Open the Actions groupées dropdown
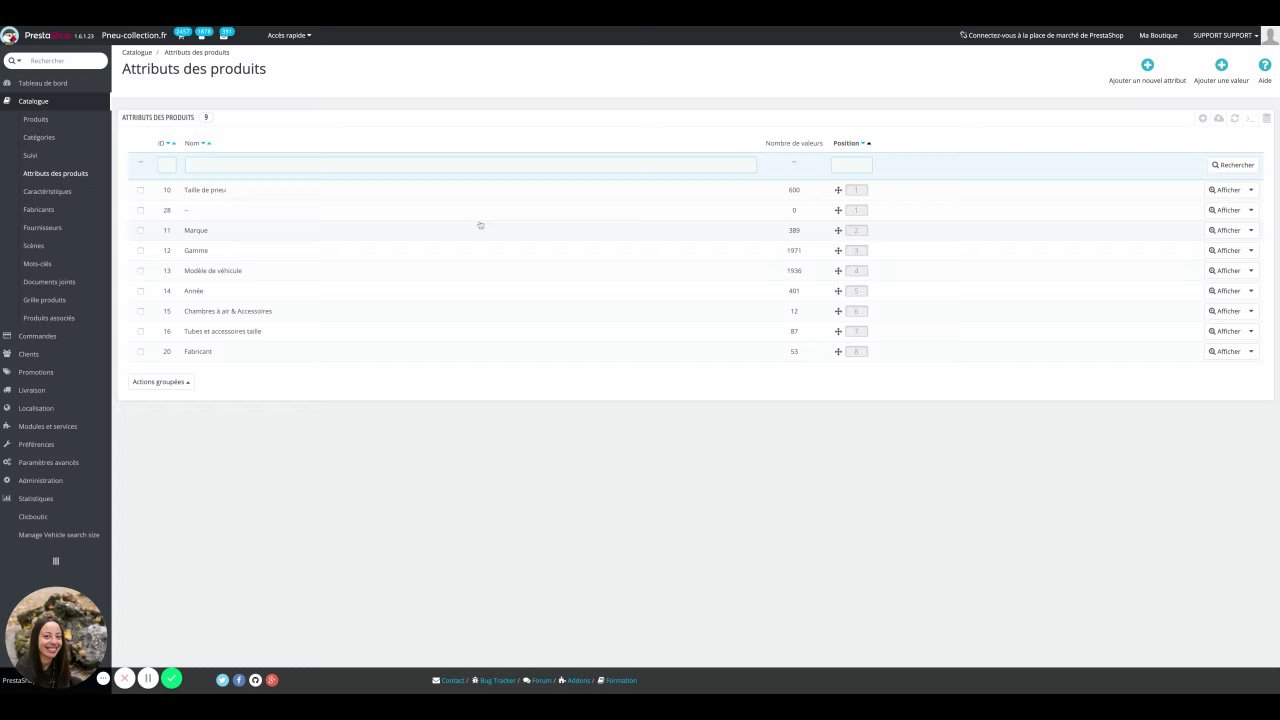Viewport: 1280px width, 720px height. coord(161,382)
